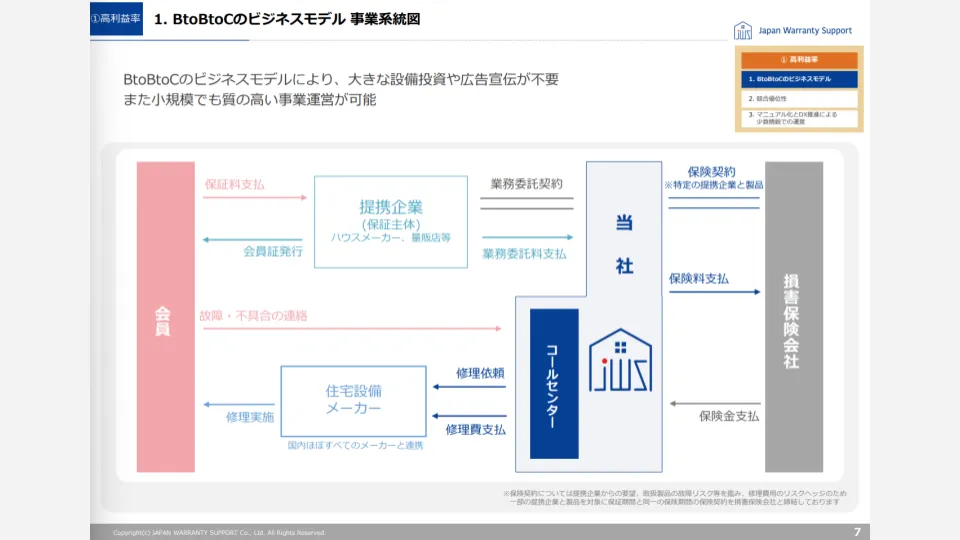Select the ①高利益率 section tag at top left

click(117, 19)
